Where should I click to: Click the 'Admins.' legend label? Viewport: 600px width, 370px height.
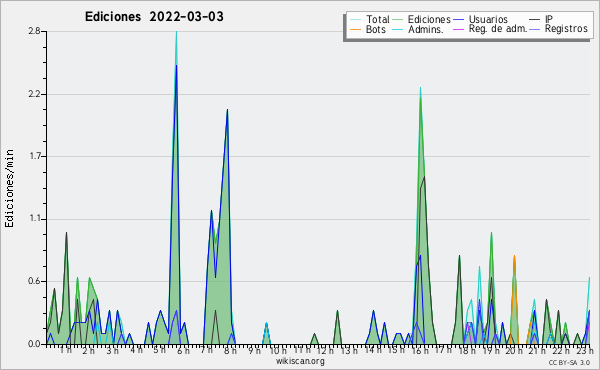click(x=426, y=29)
